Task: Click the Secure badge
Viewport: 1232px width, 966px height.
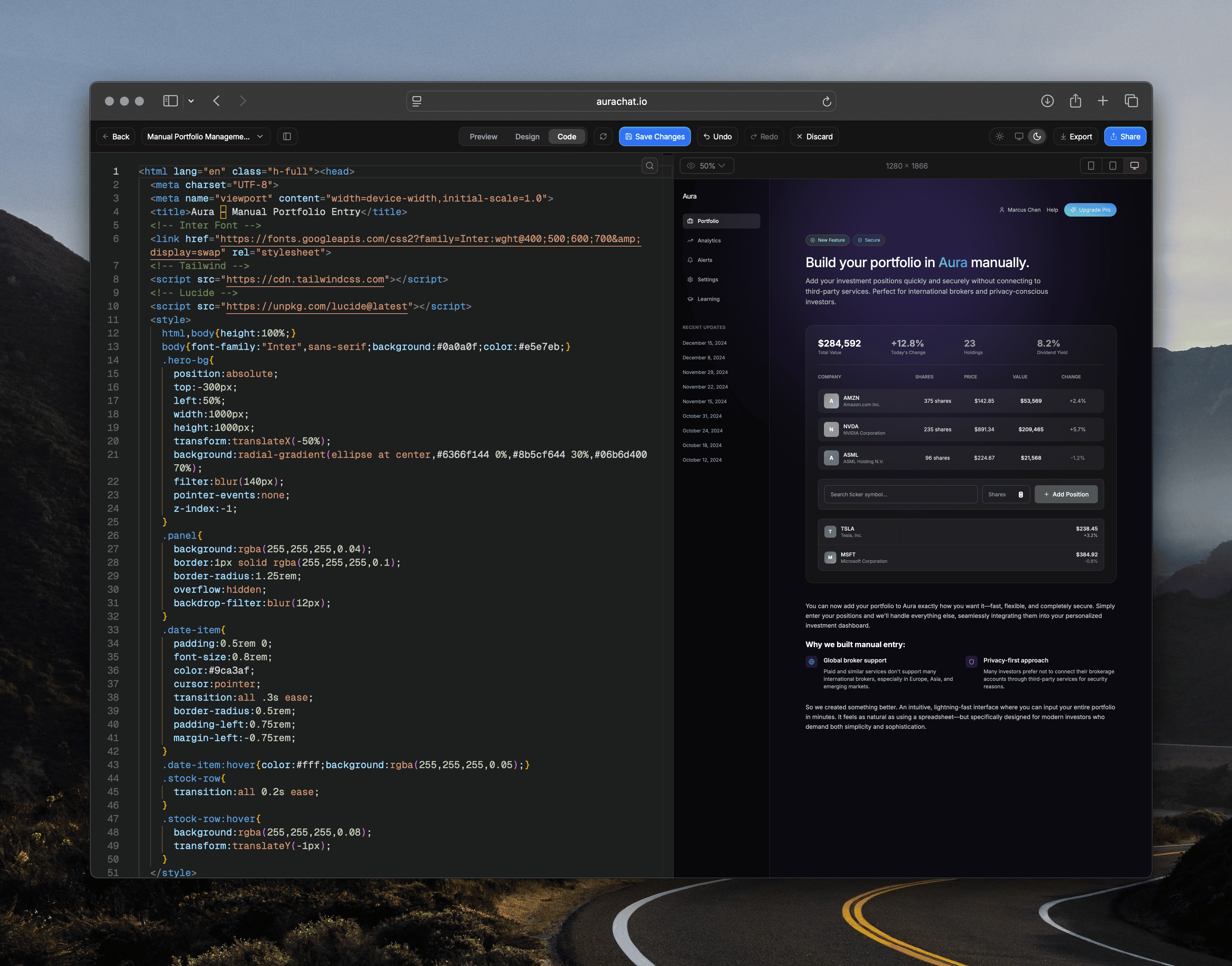Action: (x=869, y=240)
